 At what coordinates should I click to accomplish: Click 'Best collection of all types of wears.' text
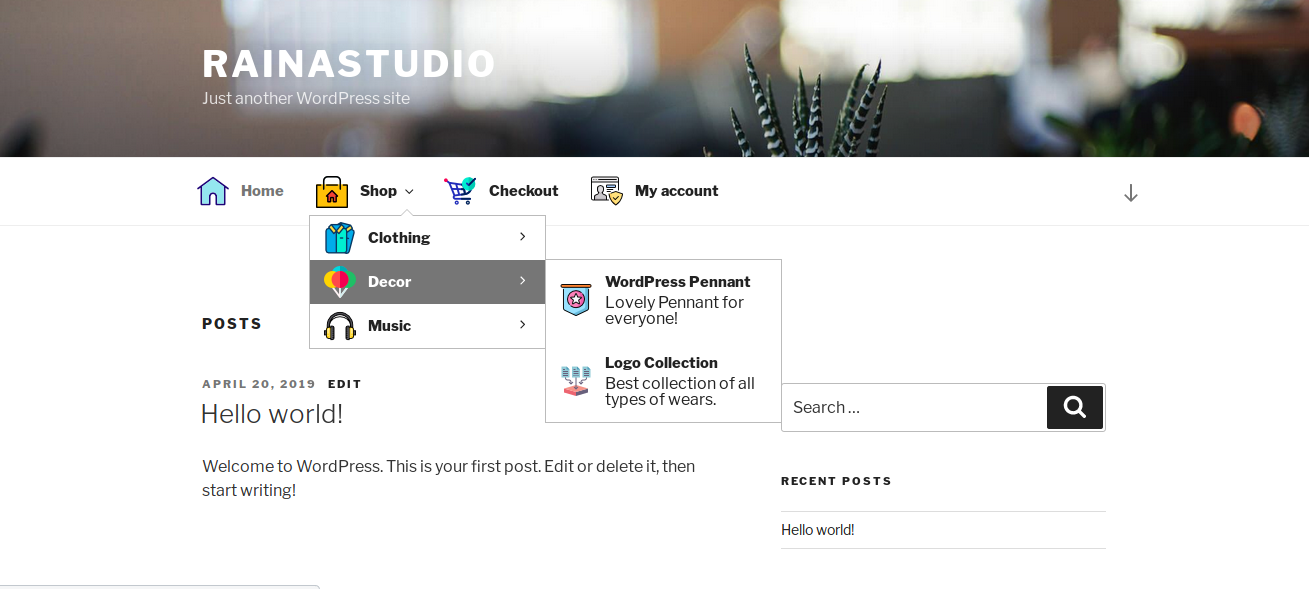coord(680,391)
